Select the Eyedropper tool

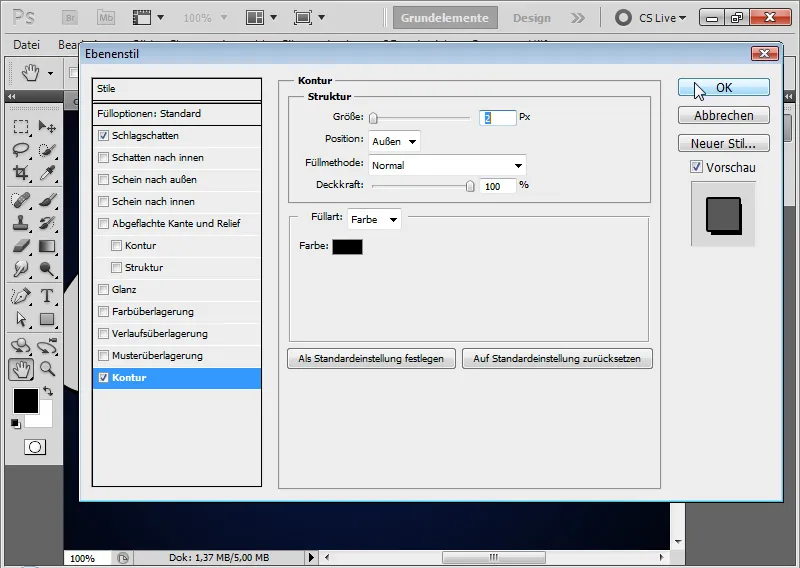47,173
